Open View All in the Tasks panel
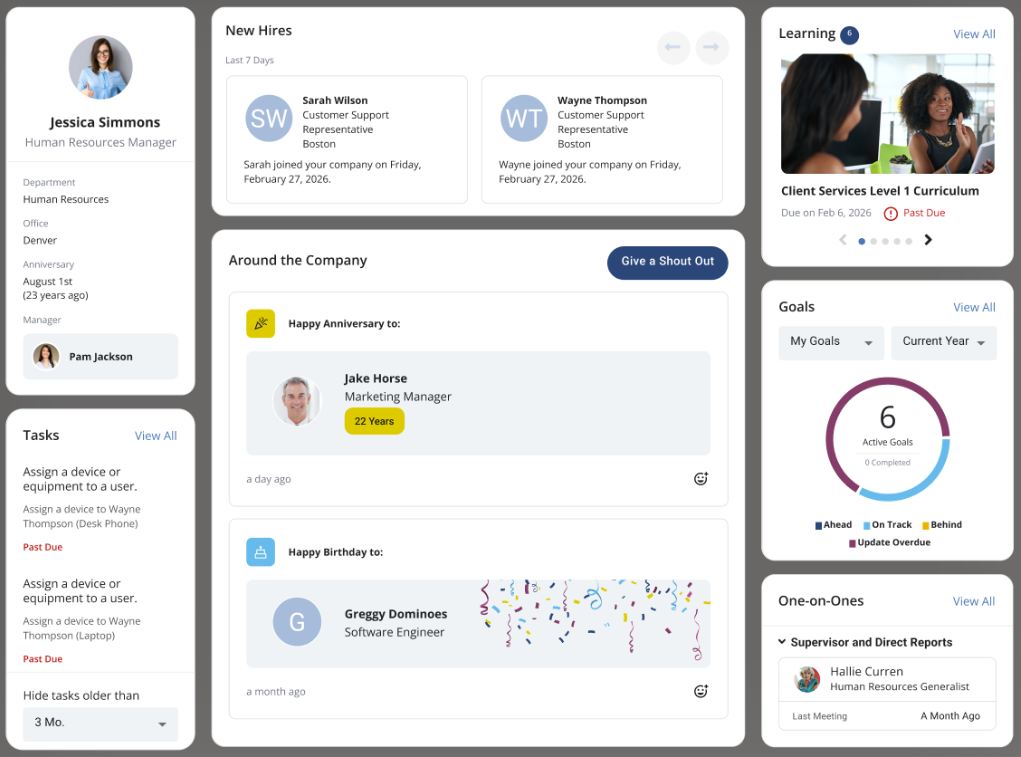This screenshot has width=1021, height=757. (x=155, y=435)
